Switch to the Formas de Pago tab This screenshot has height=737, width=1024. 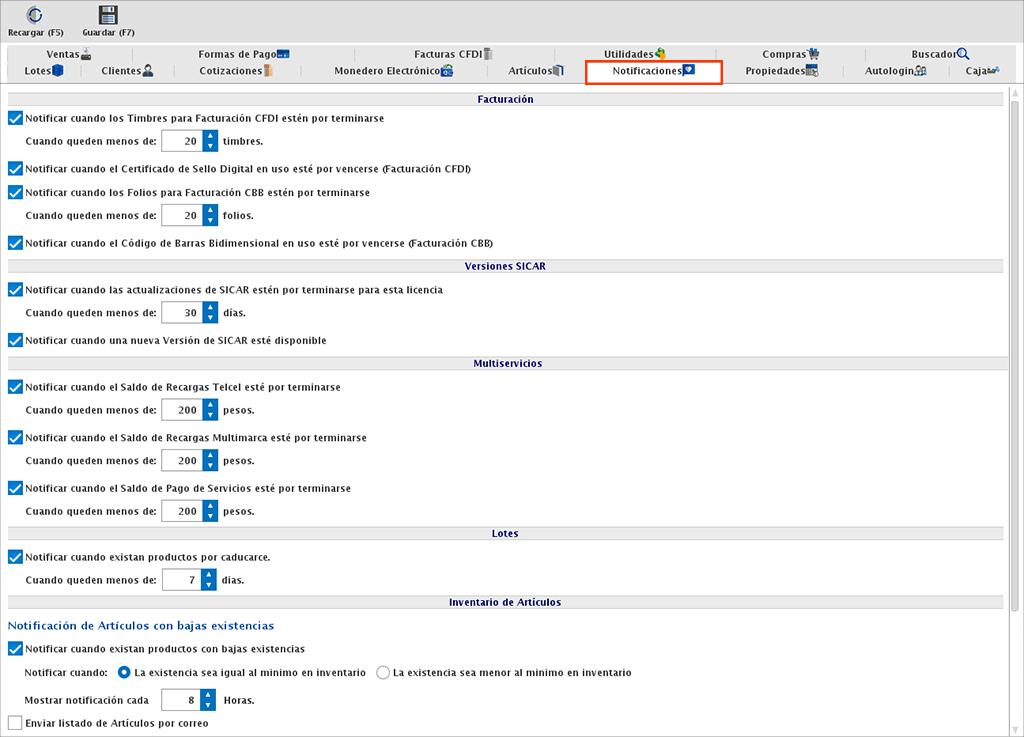(237, 54)
